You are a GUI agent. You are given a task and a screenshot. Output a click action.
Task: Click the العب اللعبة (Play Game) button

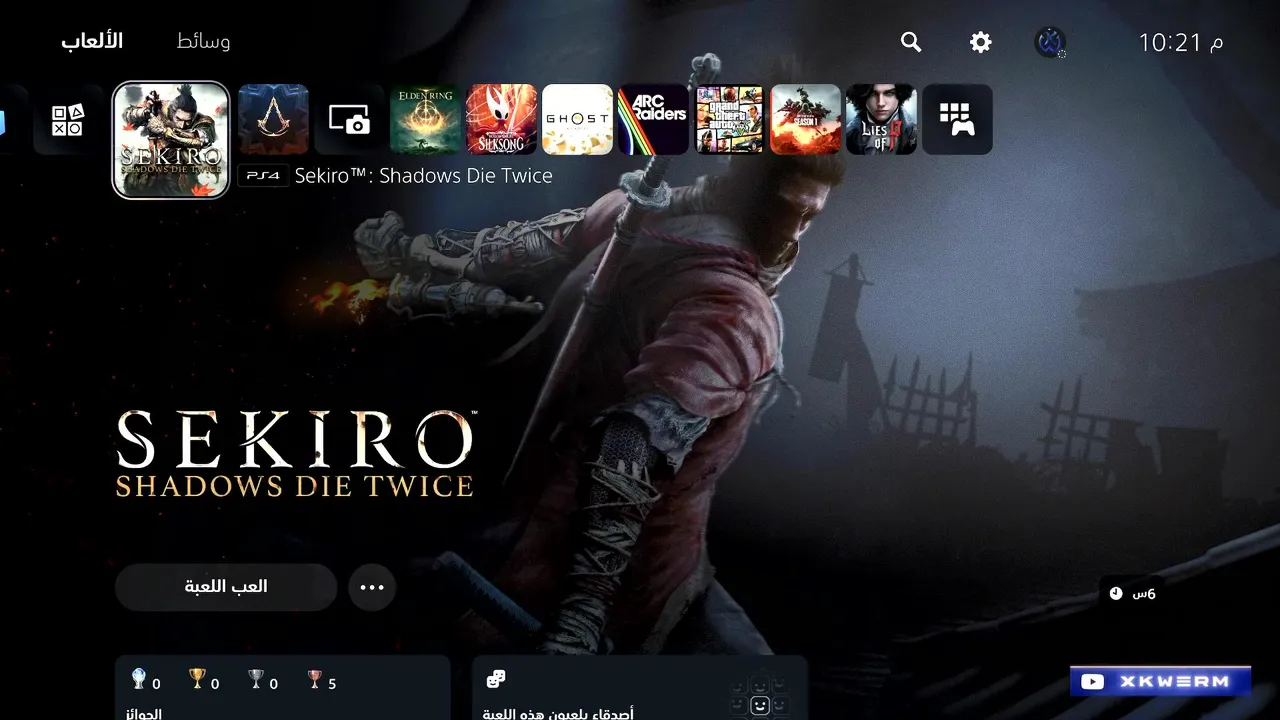click(226, 587)
